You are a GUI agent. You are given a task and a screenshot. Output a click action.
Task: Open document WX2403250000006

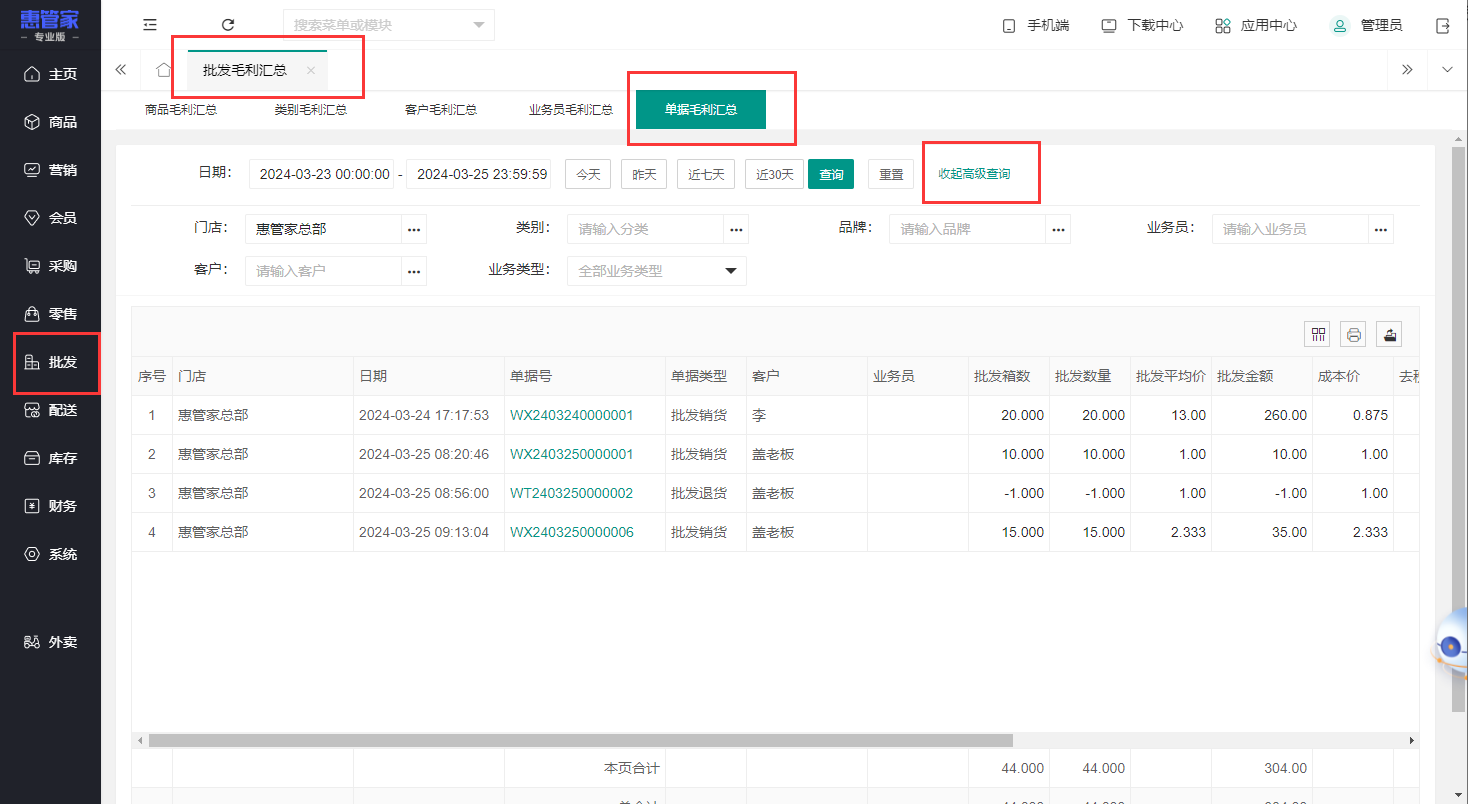572,532
